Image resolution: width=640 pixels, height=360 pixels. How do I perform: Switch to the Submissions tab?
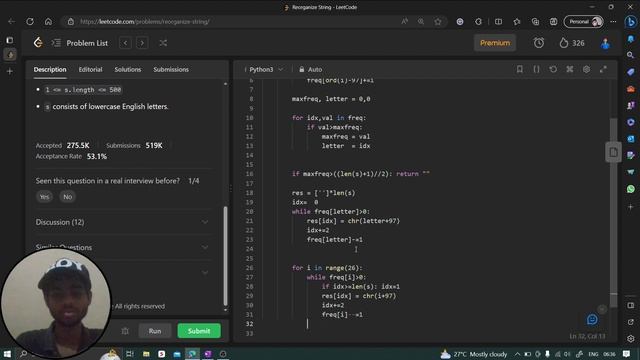[171, 69]
